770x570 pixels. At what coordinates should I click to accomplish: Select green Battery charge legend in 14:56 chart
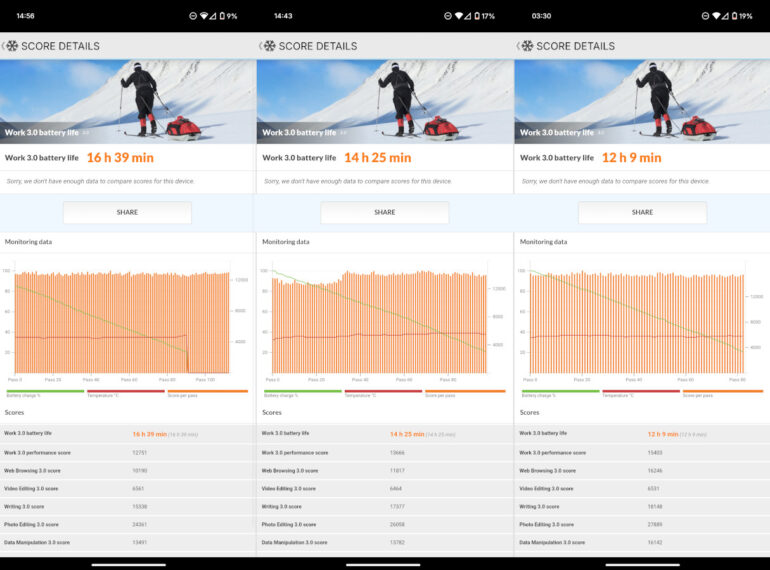(x=43, y=393)
